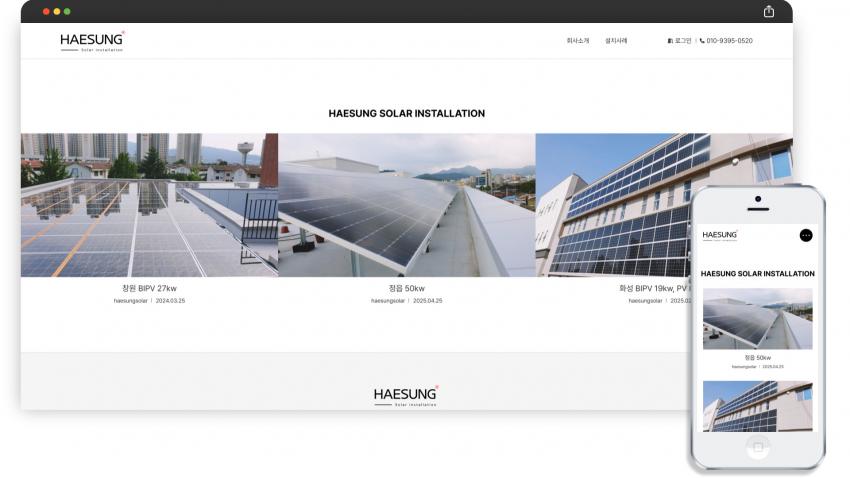
Task: Click the green maximize window button
Action: pyautogui.click(x=67, y=11)
